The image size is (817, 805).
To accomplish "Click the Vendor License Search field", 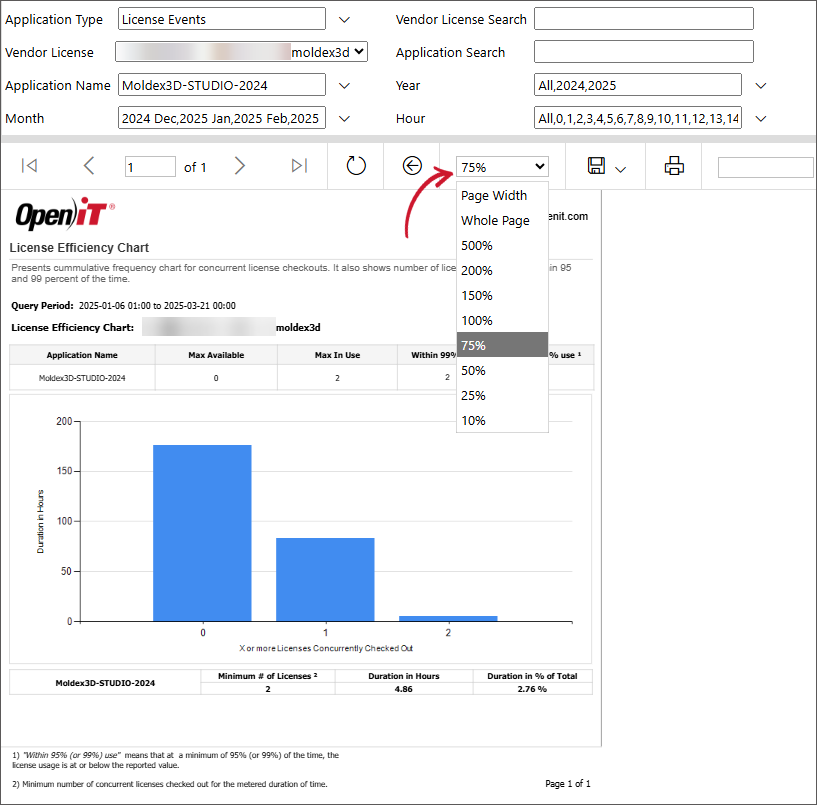I will coord(643,19).
